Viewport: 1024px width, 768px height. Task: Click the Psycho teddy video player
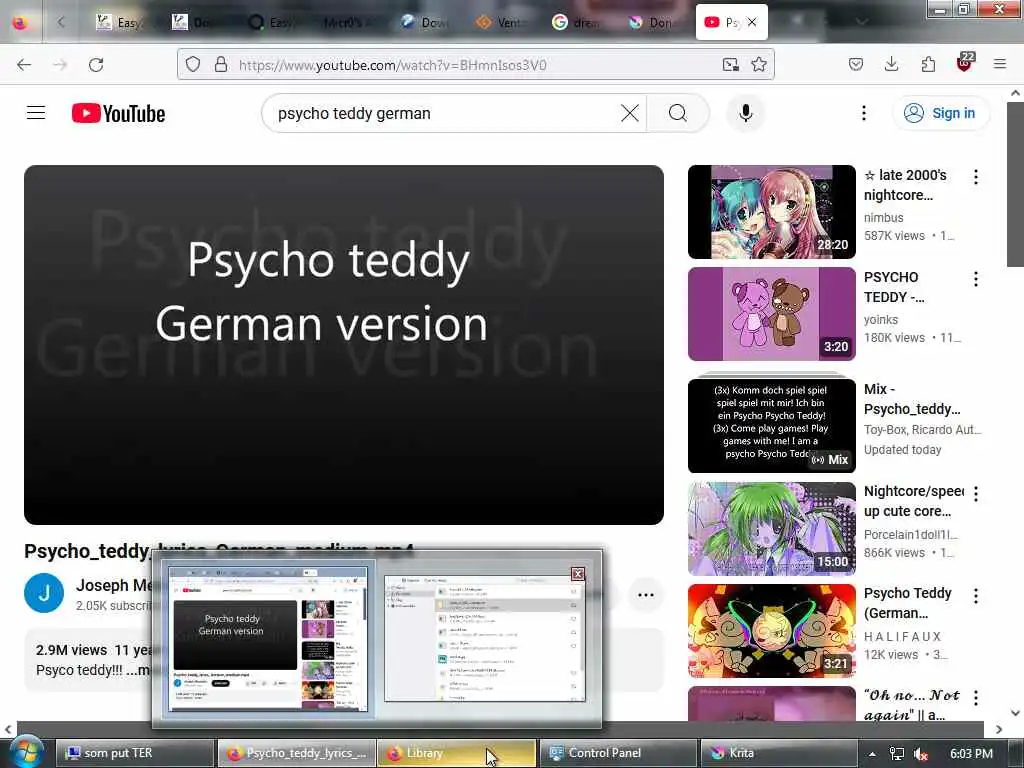[344, 345]
